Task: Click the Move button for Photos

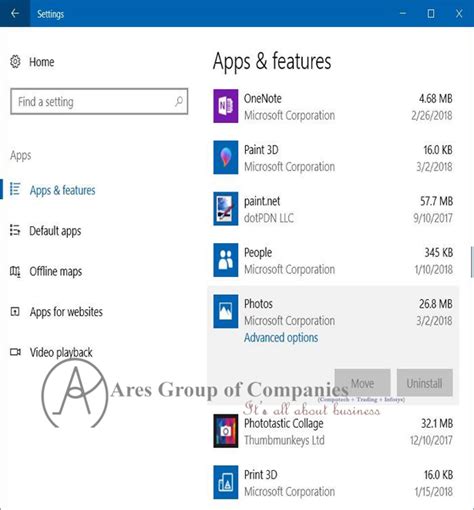Action: 363,383
